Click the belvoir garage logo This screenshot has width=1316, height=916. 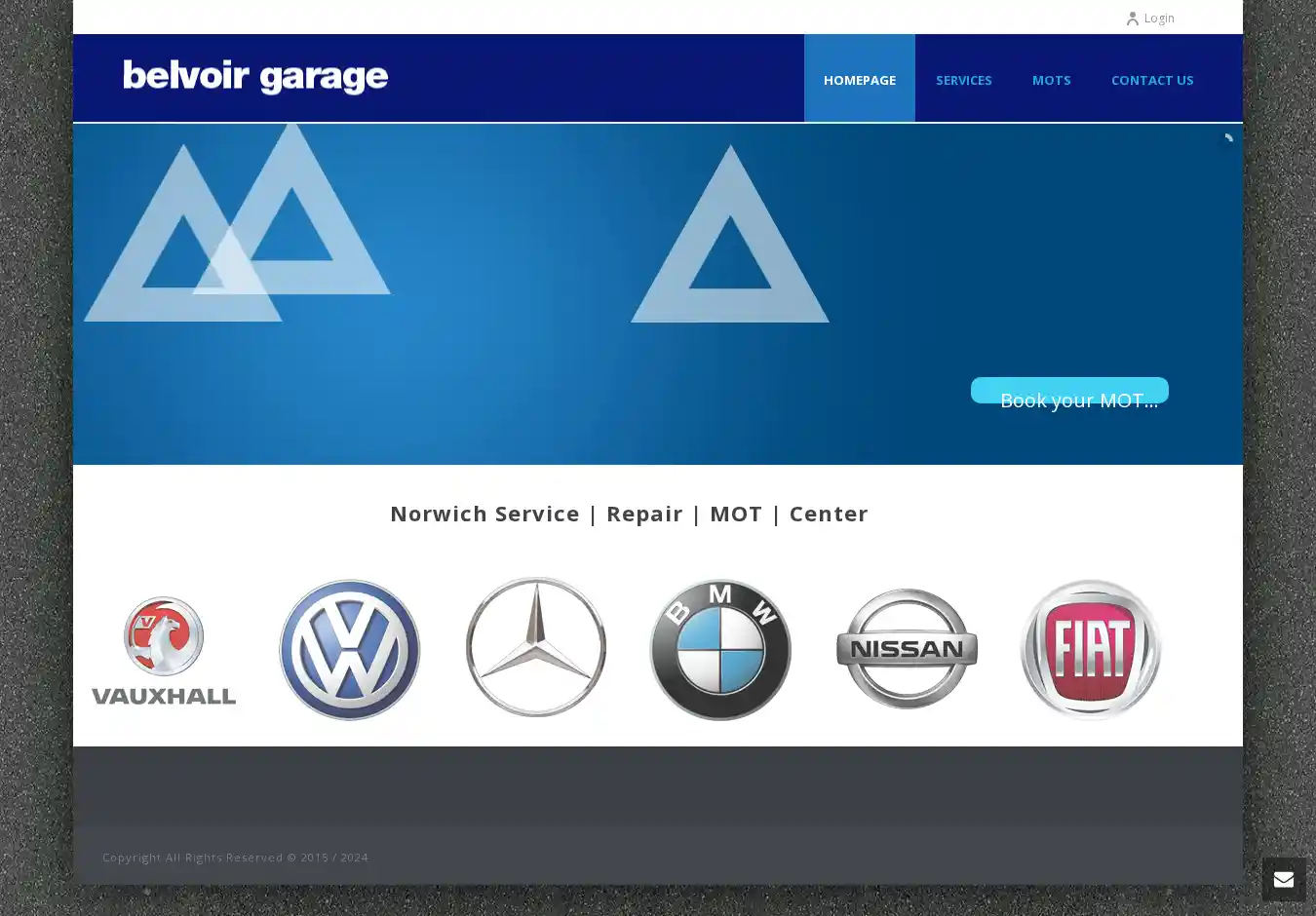[x=255, y=77]
